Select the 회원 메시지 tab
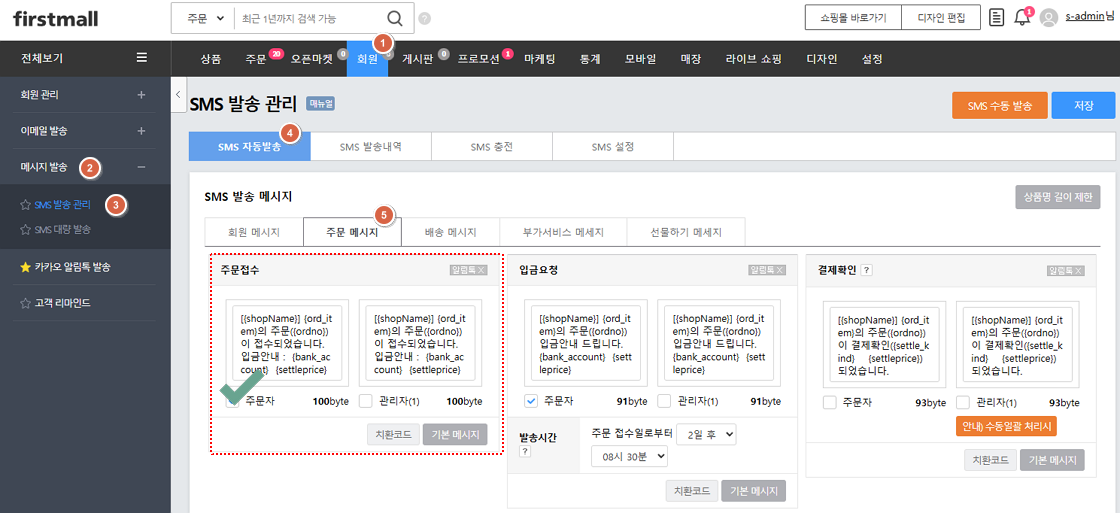This screenshot has width=1120, height=513. tap(254, 232)
